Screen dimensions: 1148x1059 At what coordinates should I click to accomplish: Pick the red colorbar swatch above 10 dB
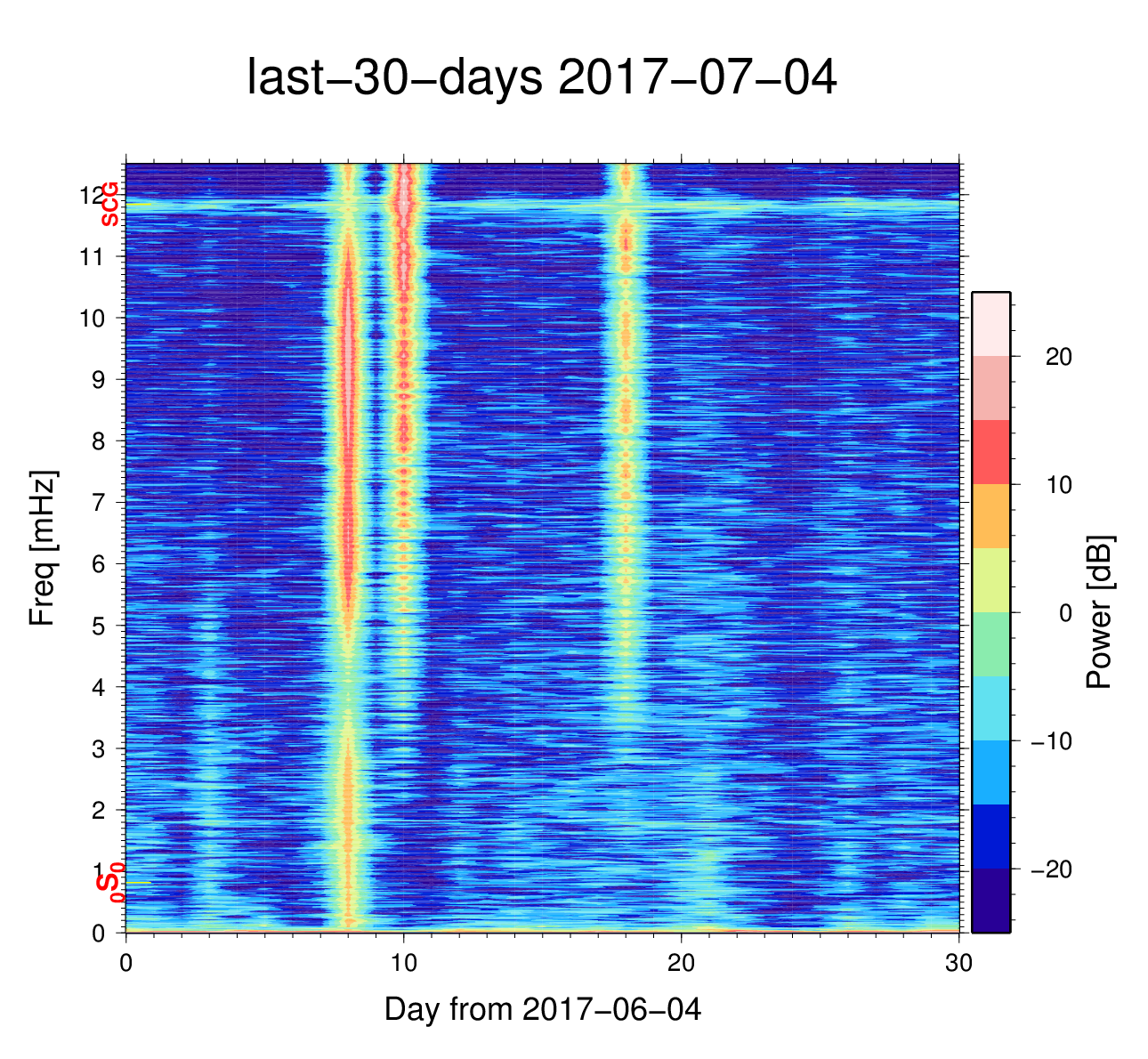point(990,452)
